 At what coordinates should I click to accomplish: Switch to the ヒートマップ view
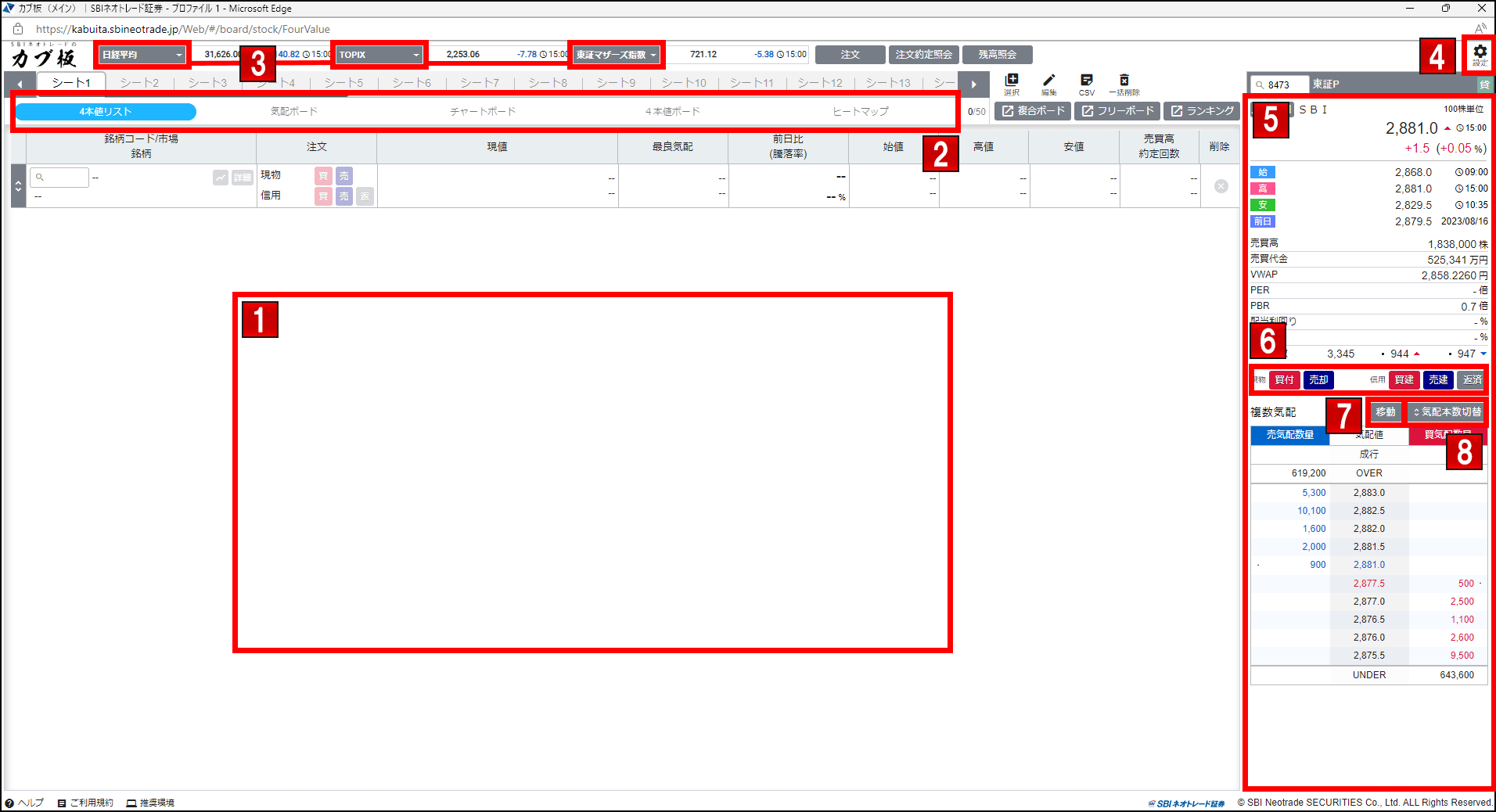pos(861,112)
